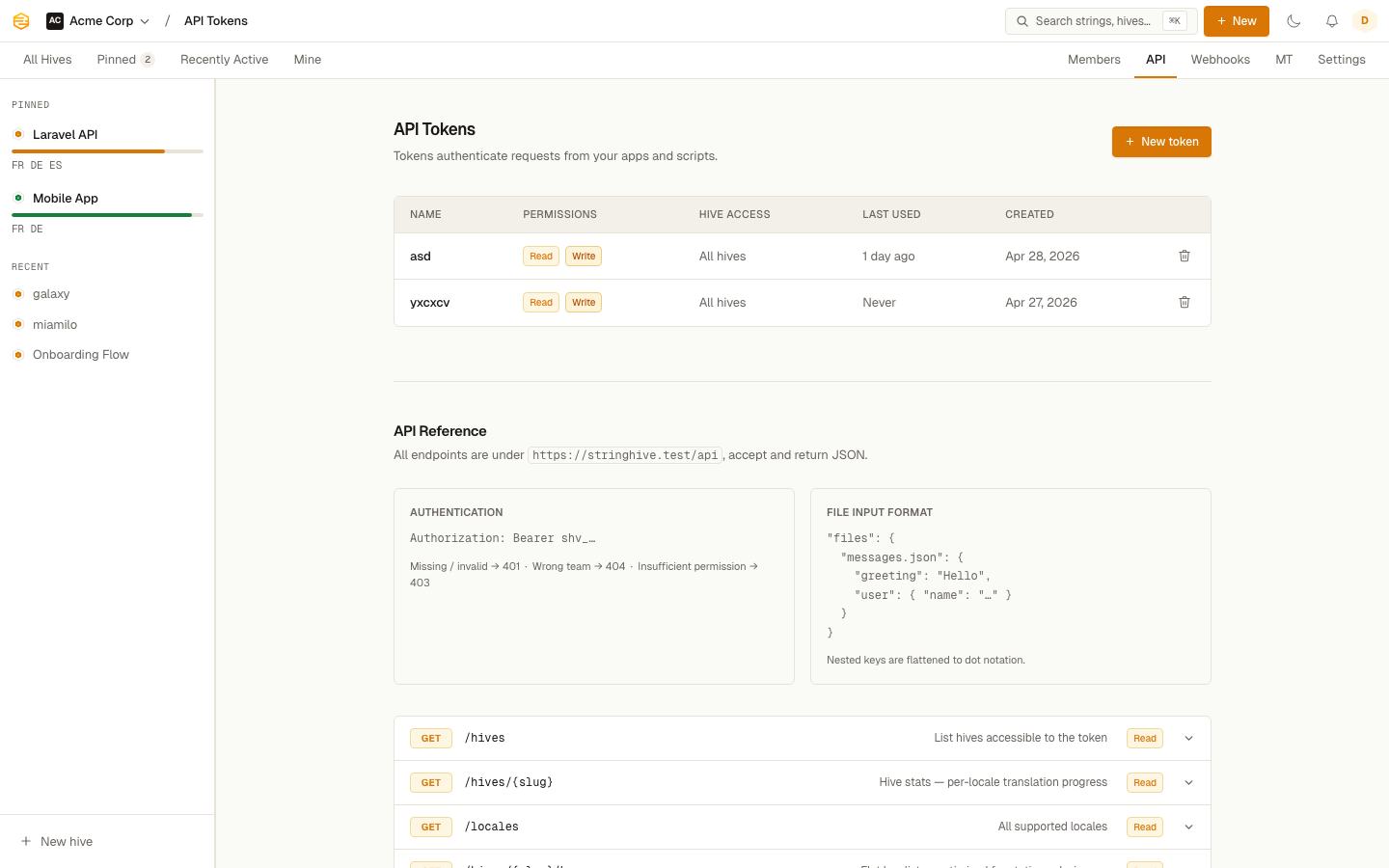Screen dimensions: 1389x868
Task: Switch to the Recently Active tab
Action: [225, 60]
